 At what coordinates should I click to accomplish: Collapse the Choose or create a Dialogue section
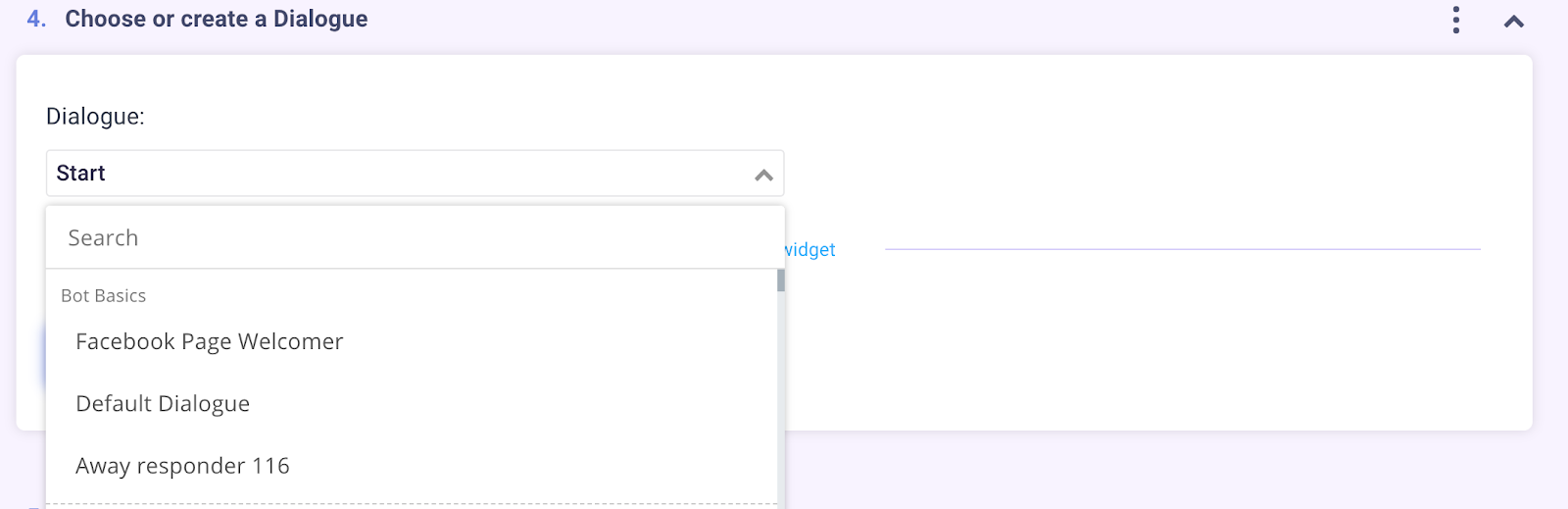1514,21
